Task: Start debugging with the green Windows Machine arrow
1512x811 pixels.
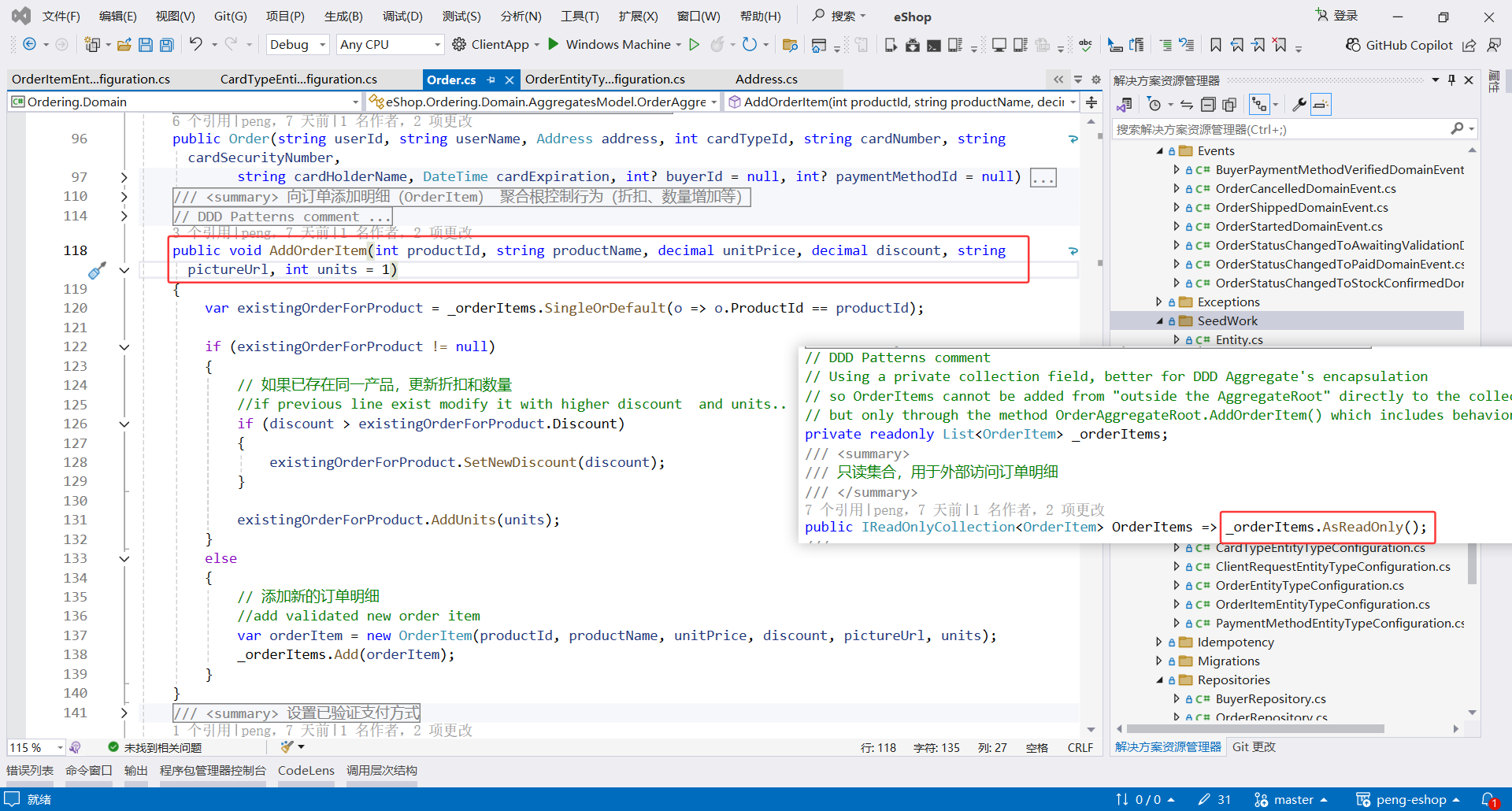Action: point(554,44)
